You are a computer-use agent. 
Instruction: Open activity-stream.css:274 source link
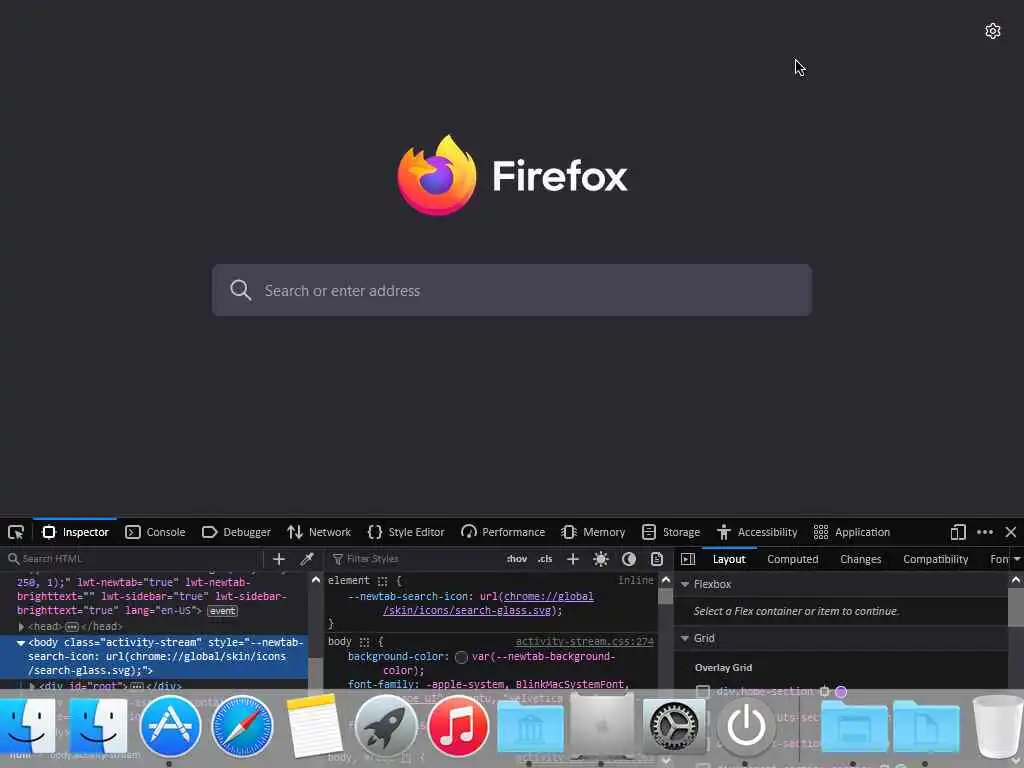[584, 642]
